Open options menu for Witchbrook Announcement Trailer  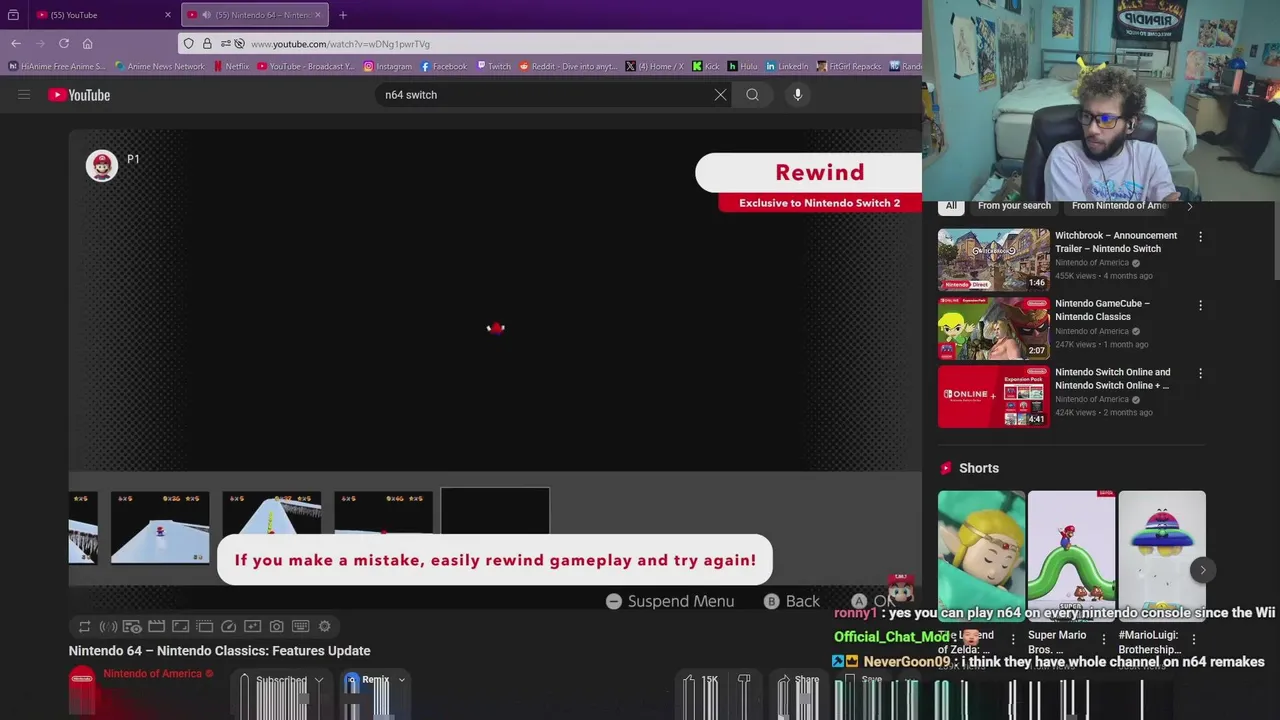click(x=1200, y=237)
